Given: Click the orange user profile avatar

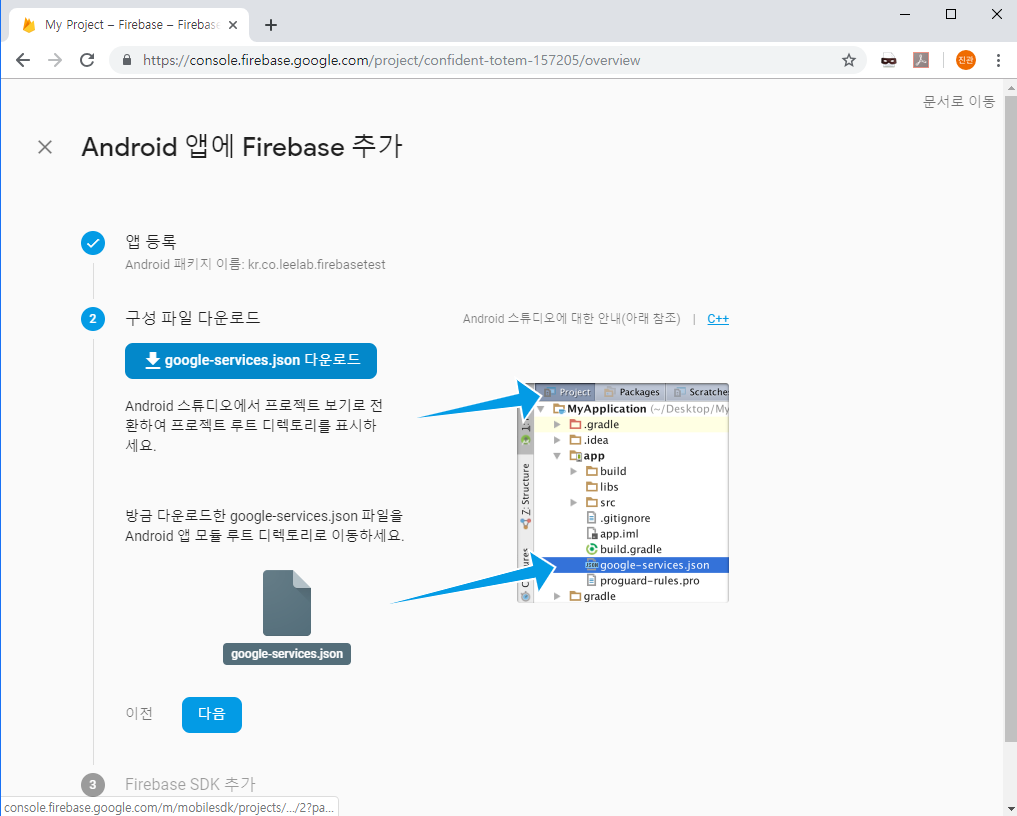Looking at the screenshot, I should click(965, 60).
